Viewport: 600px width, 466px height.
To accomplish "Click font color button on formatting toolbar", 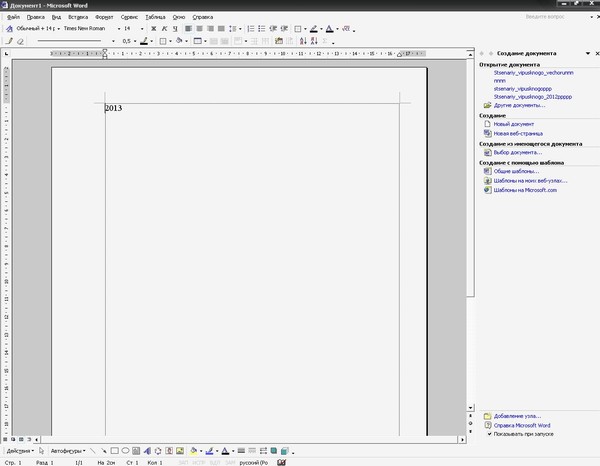I will click(329, 29).
